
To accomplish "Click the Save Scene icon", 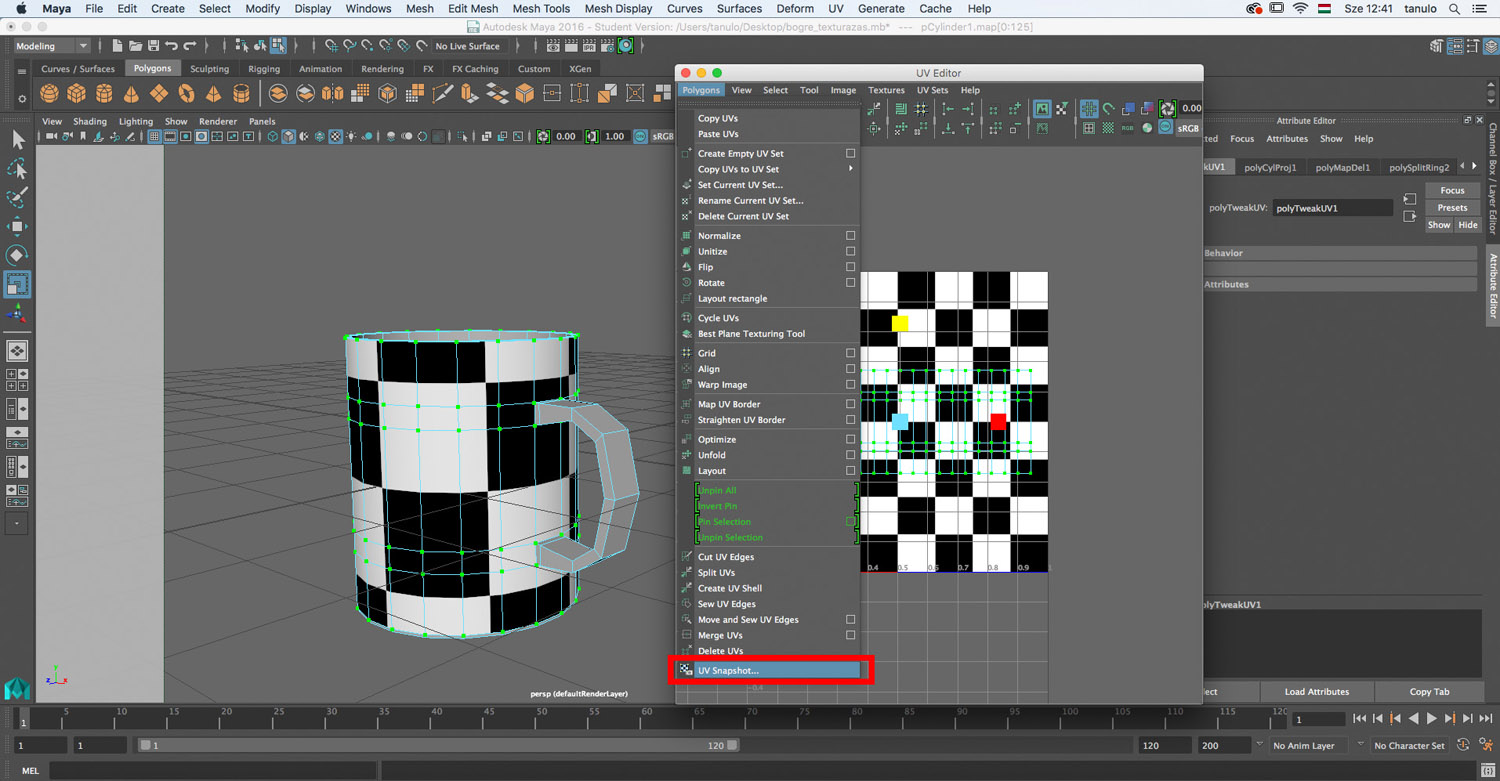I will (x=153, y=46).
